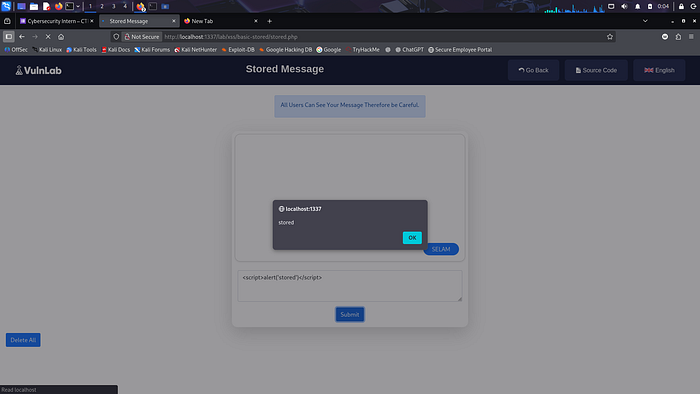Open the Firefox account icon
The image size is (700, 394).
tap(665, 37)
